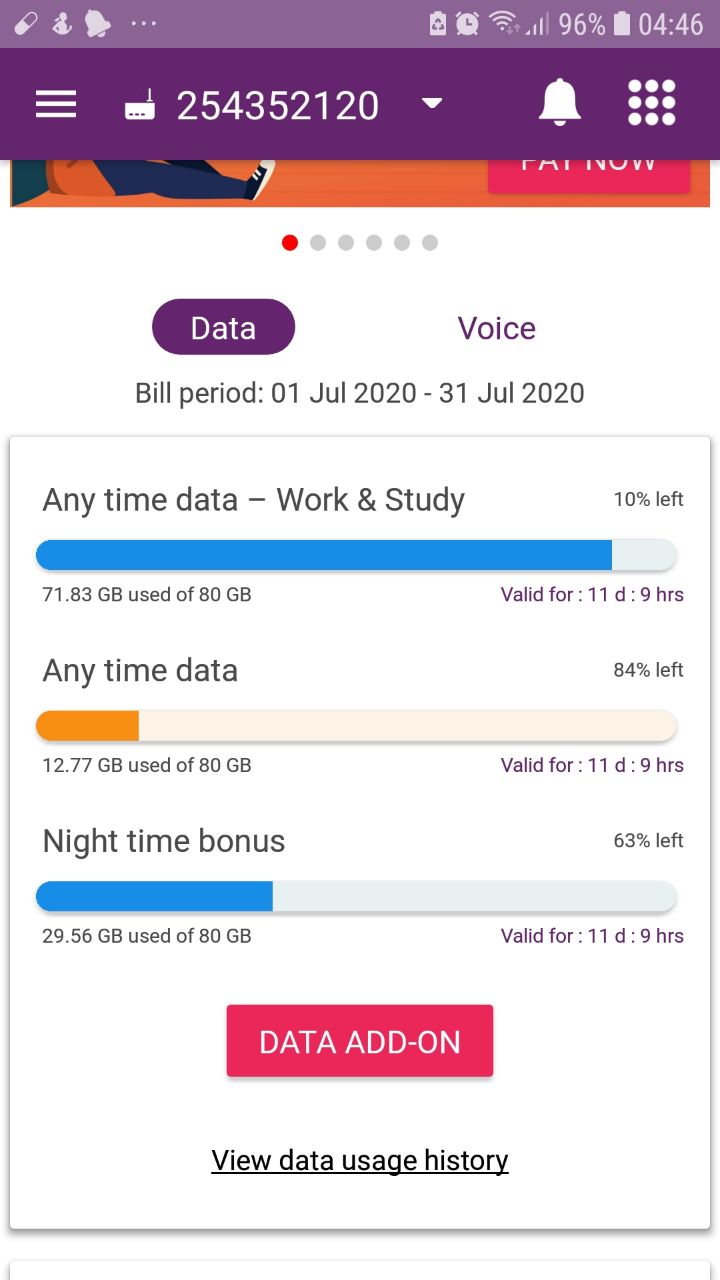Tap the Work & Study data usage bar
This screenshot has height=1280, width=720.
point(356,555)
